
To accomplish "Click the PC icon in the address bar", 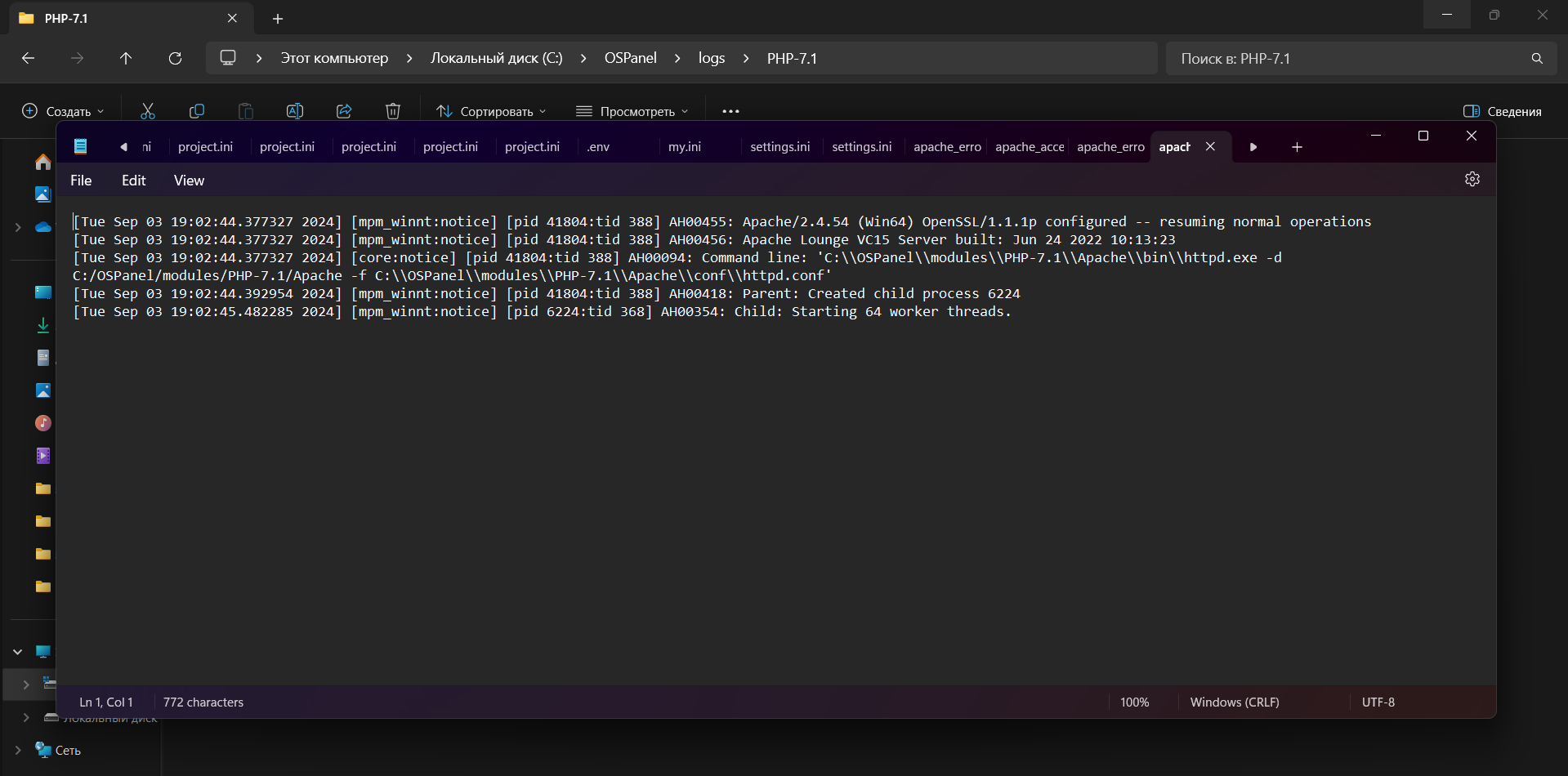I will (228, 58).
